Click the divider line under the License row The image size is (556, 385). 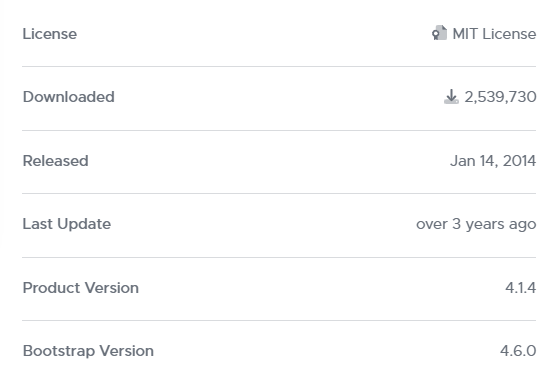click(279, 66)
